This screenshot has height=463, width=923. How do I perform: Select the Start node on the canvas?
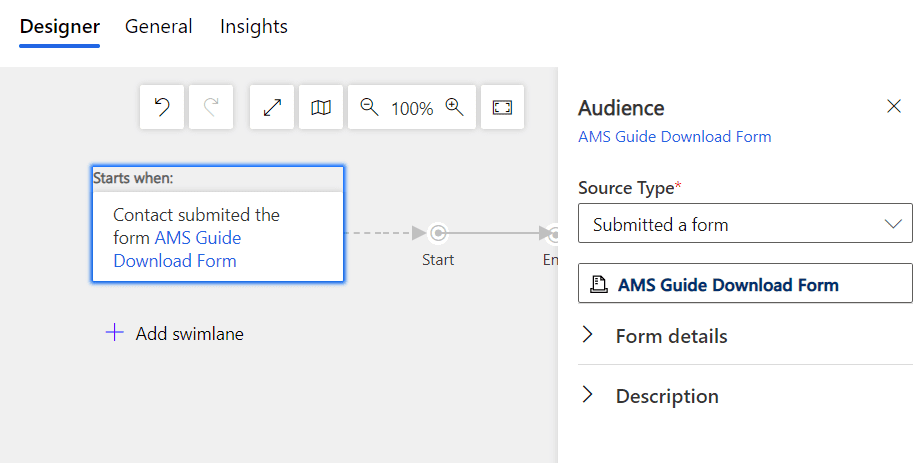(x=437, y=233)
